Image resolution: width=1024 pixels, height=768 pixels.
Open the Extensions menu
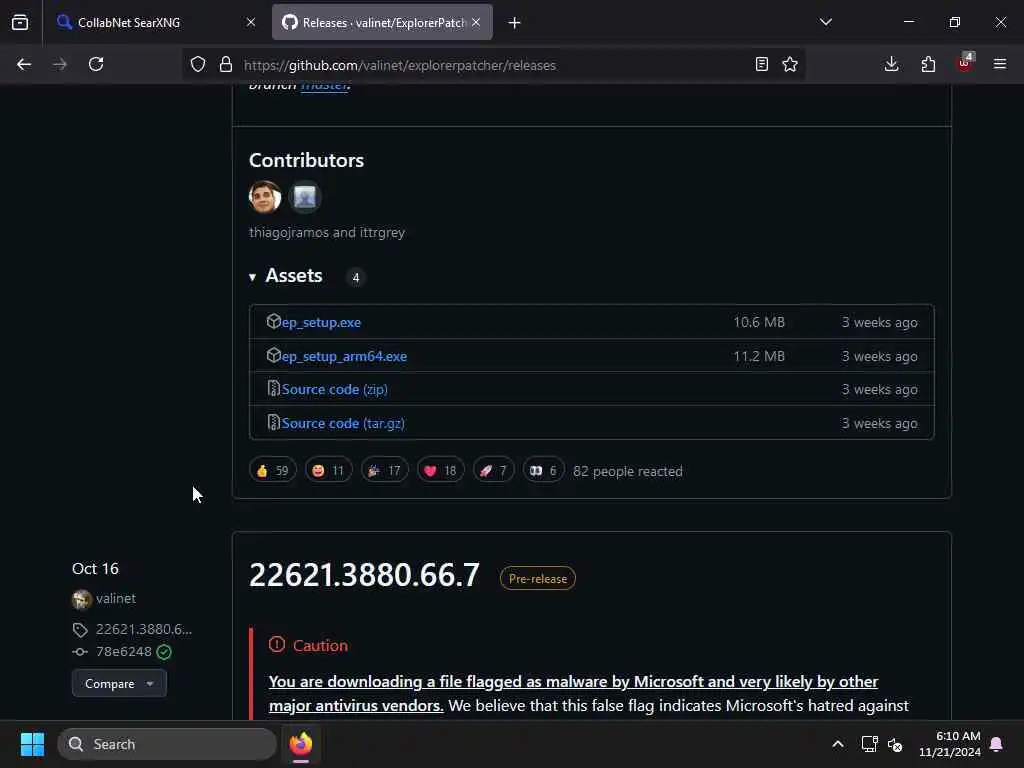pyautogui.click(x=928, y=65)
